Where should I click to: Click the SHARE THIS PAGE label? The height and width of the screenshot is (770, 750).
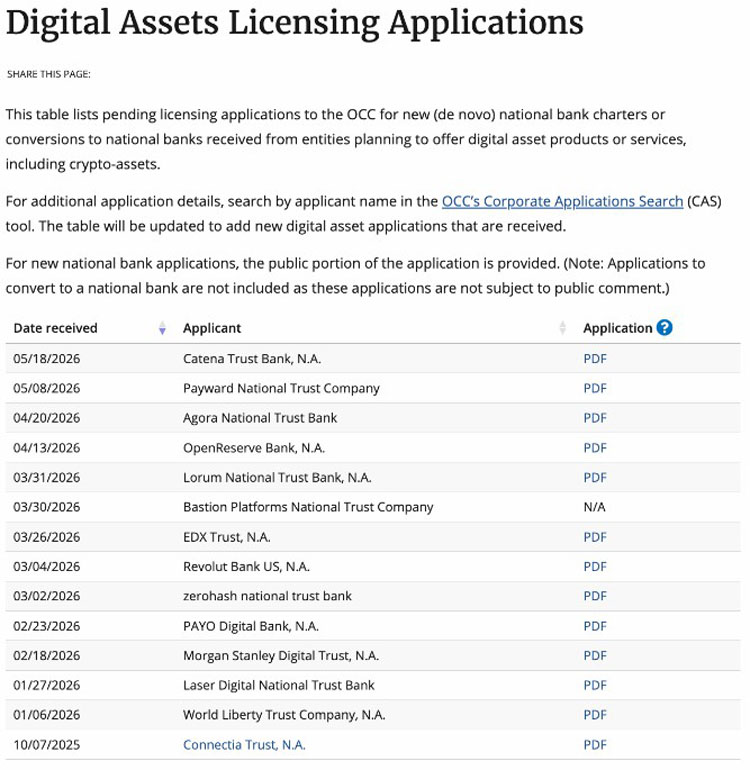pos(49,74)
